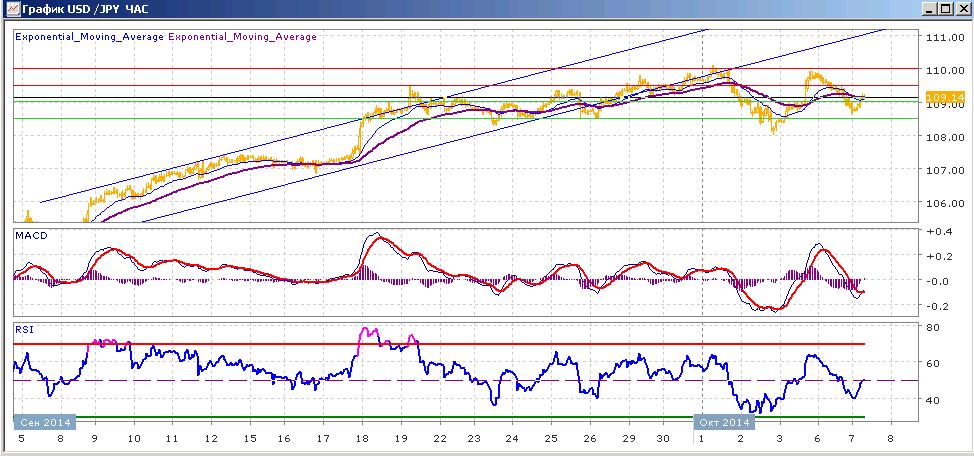This screenshot has width=974, height=456.
Task: Click date label 30 on time axis
Action: click(663, 439)
